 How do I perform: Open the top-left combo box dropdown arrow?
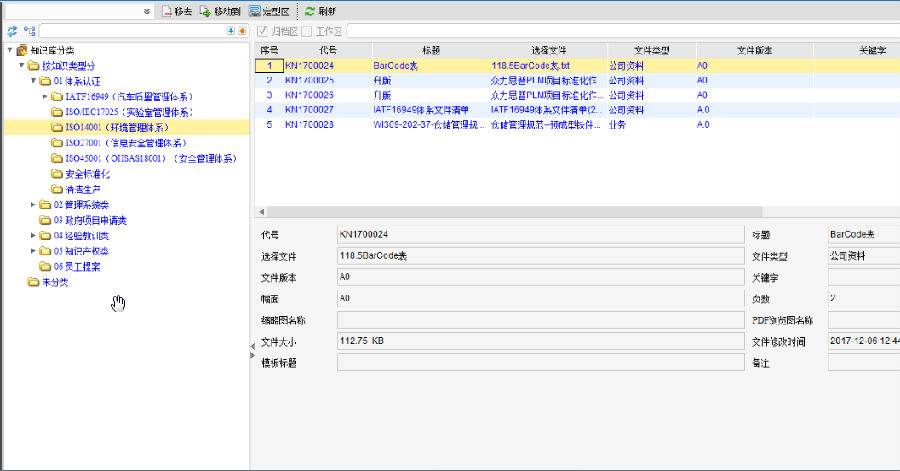(x=147, y=11)
